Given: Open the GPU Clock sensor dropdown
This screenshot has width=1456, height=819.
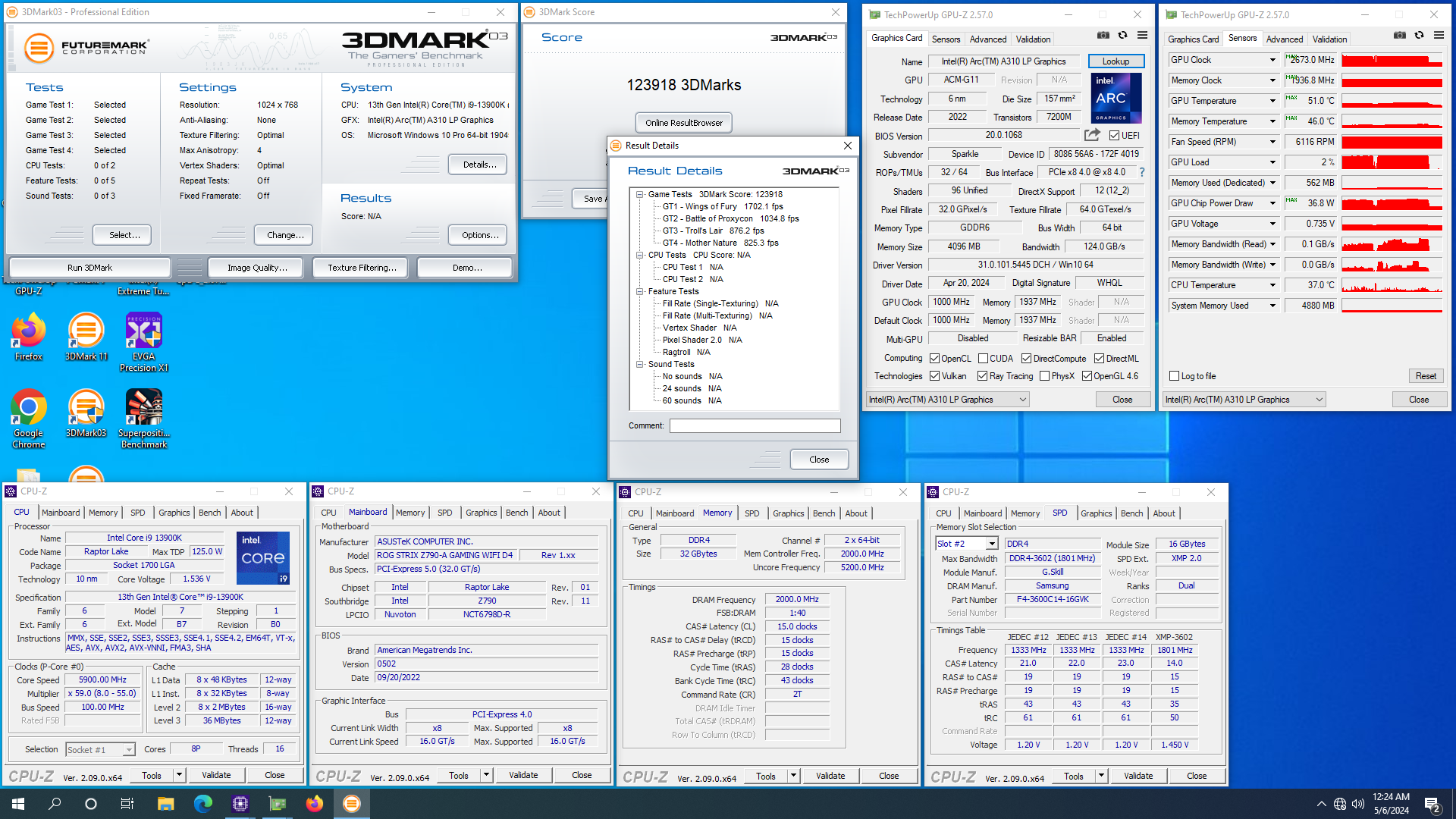Looking at the screenshot, I should [x=1272, y=60].
